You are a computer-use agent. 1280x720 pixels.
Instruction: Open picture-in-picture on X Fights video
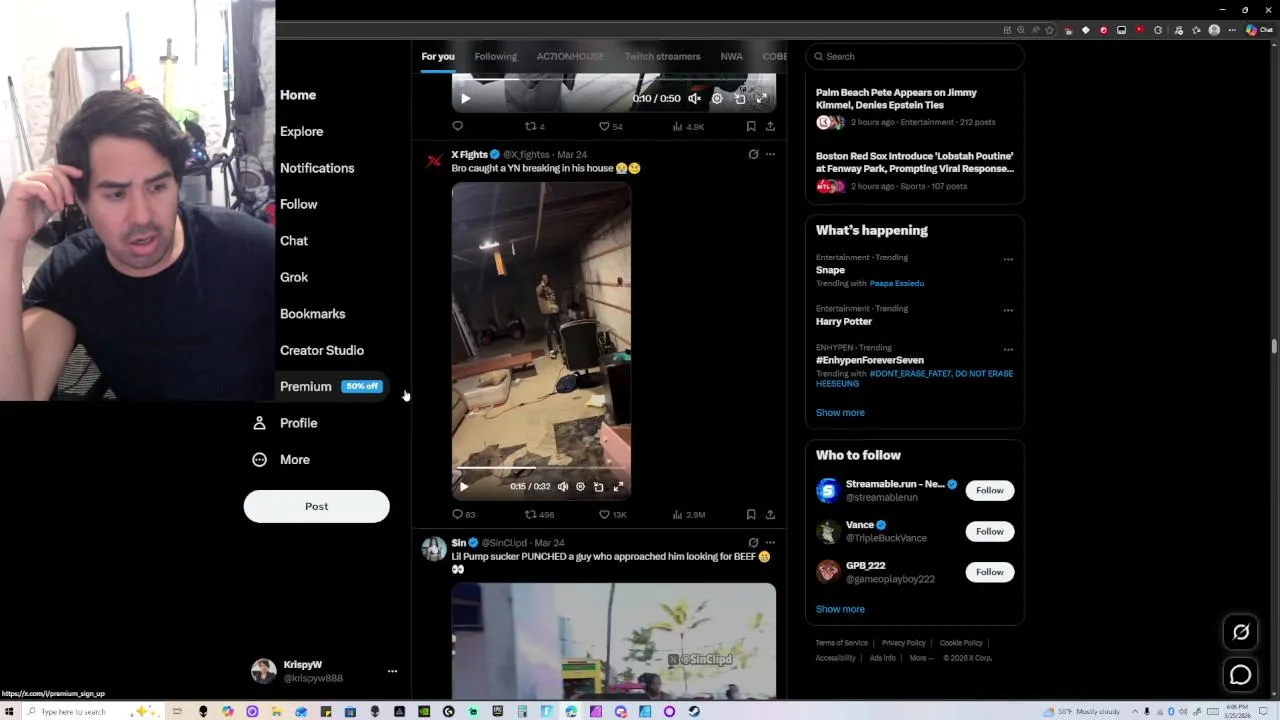(x=598, y=487)
